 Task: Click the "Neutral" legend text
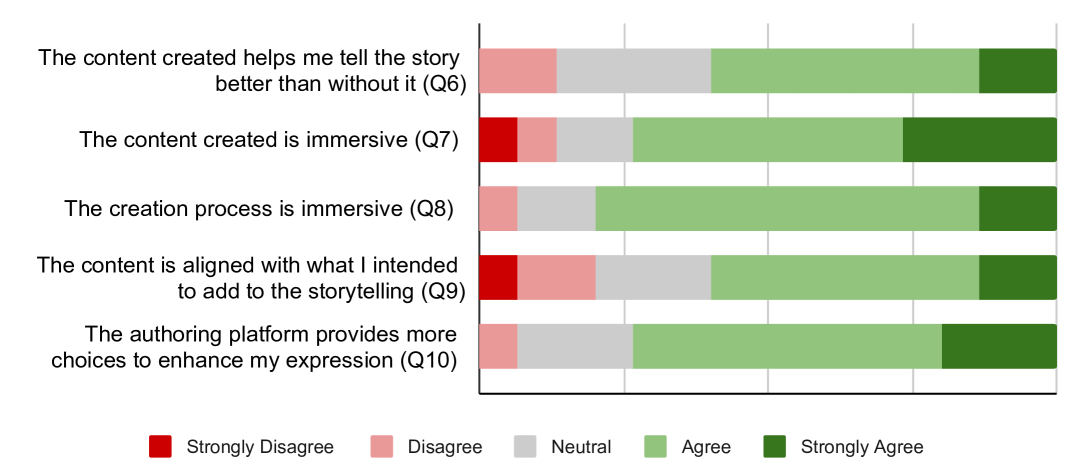click(581, 447)
